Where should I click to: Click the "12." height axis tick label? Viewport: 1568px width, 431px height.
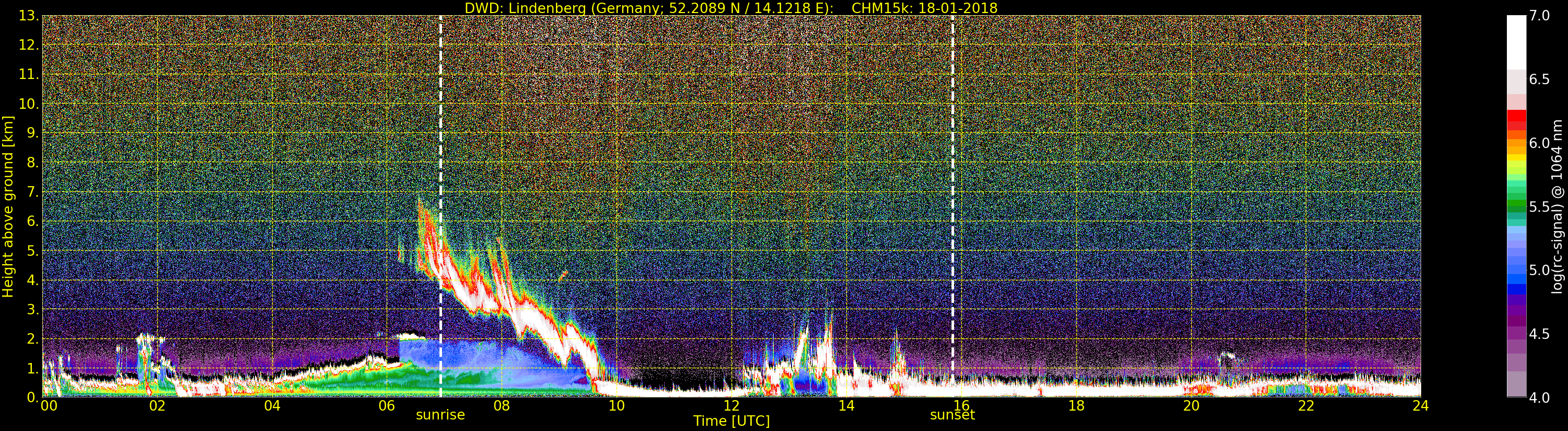coord(29,45)
